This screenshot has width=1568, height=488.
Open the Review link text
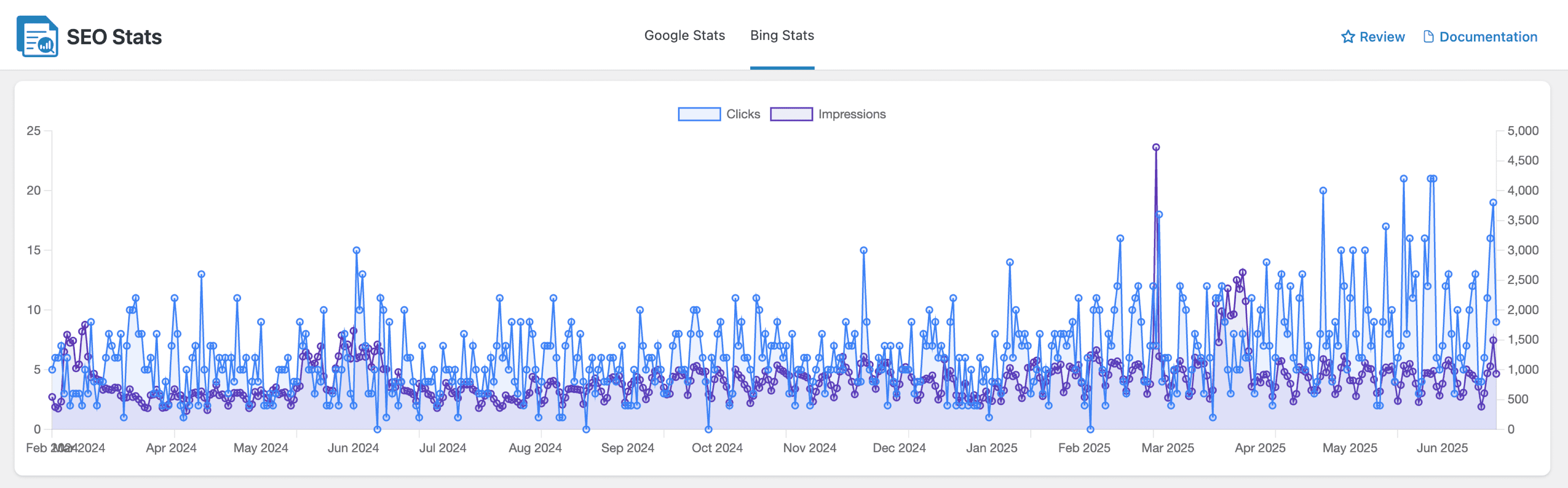tap(1382, 37)
